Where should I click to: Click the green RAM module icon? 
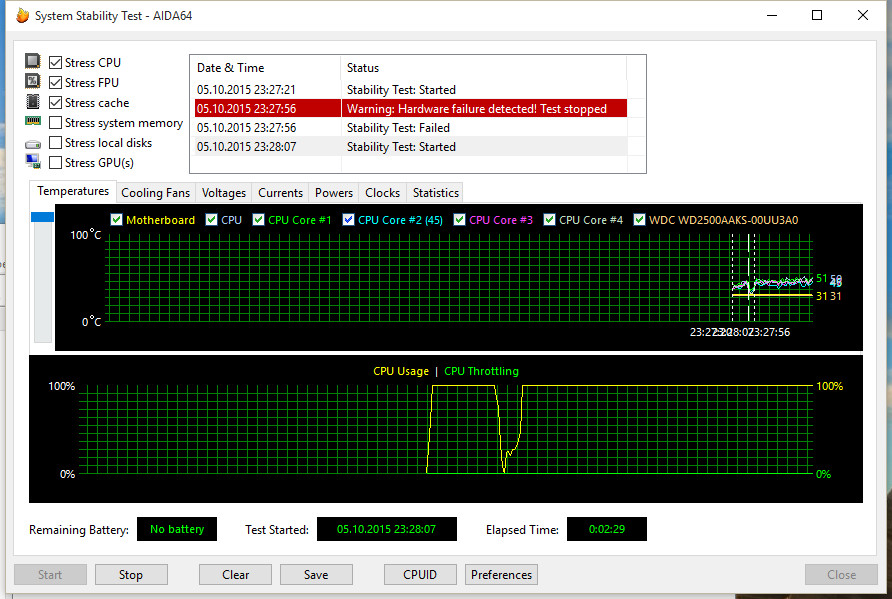33,121
